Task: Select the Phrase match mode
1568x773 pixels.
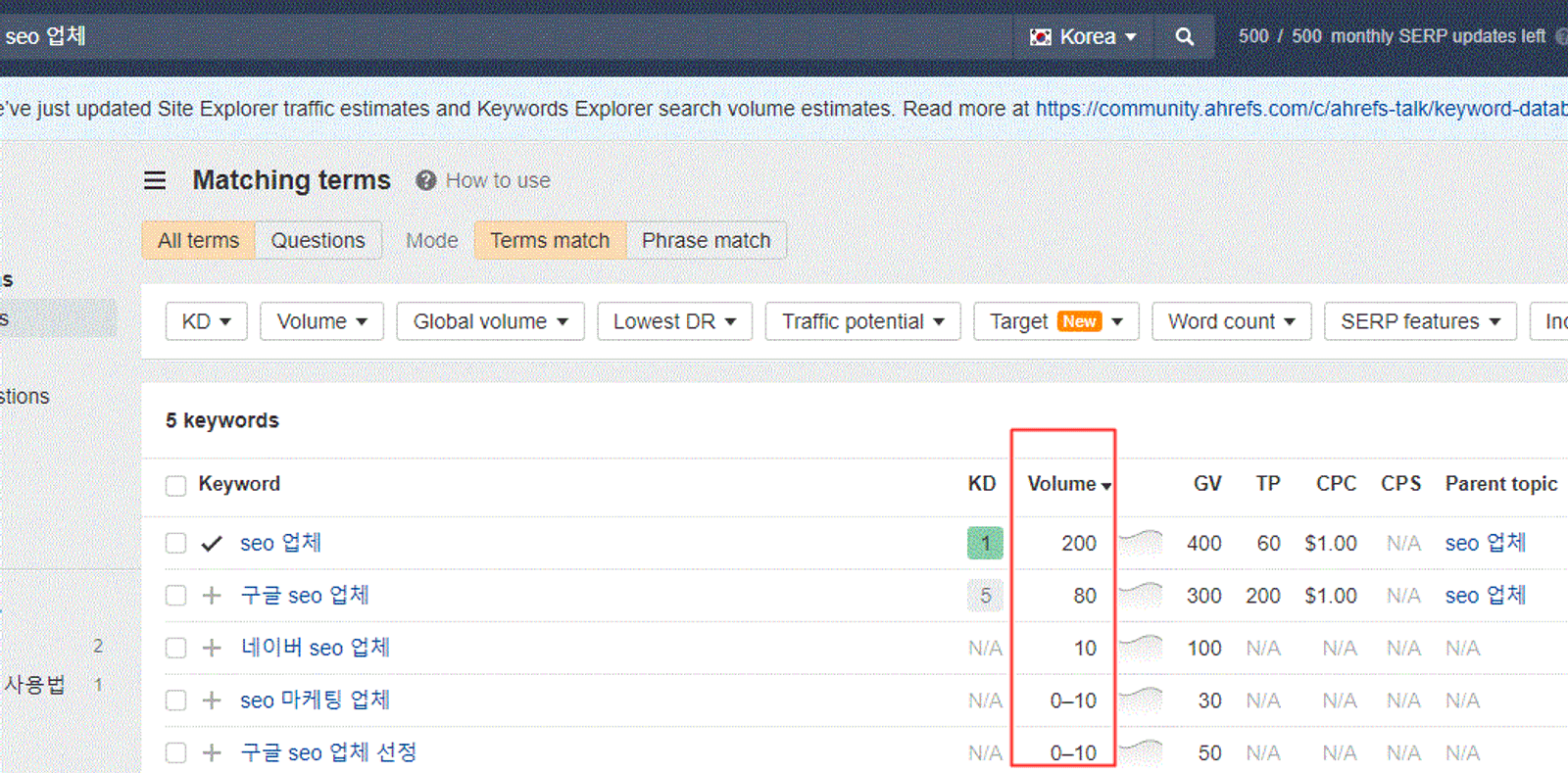Action: pos(707,240)
